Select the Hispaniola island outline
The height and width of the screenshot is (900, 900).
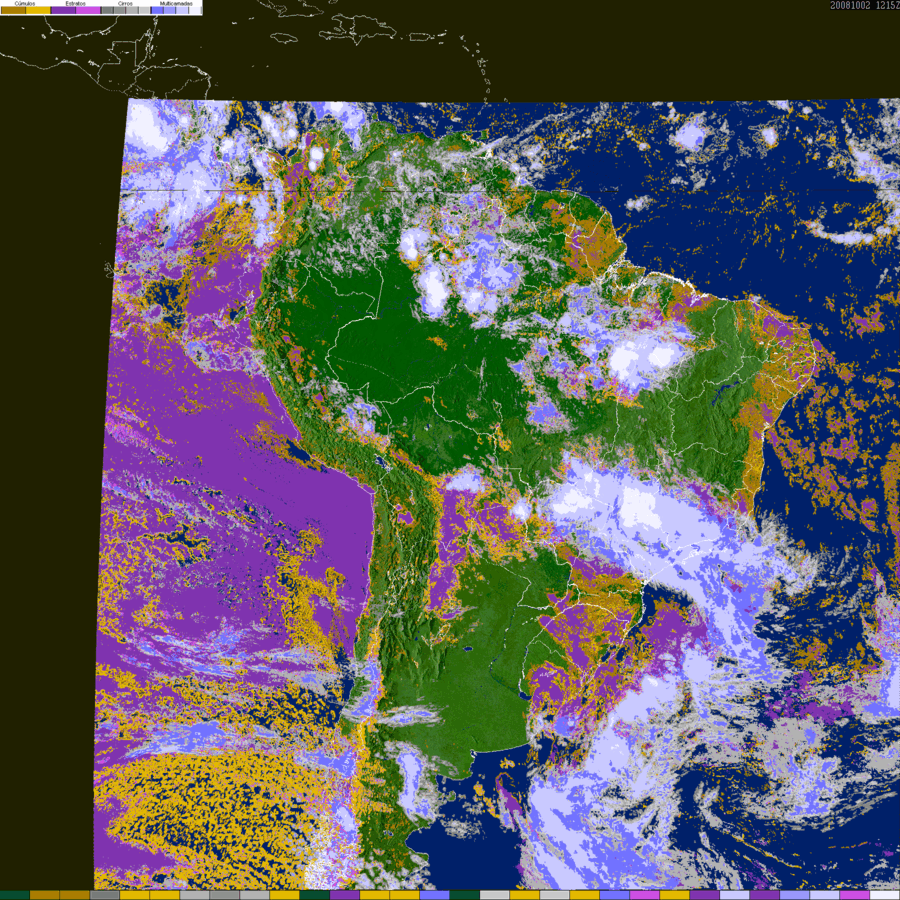click(x=358, y=30)
